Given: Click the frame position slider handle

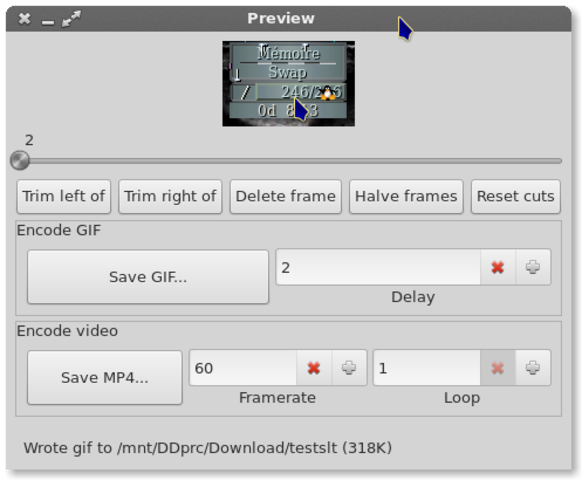Looking at the screenshot, I should pos(20,161).
